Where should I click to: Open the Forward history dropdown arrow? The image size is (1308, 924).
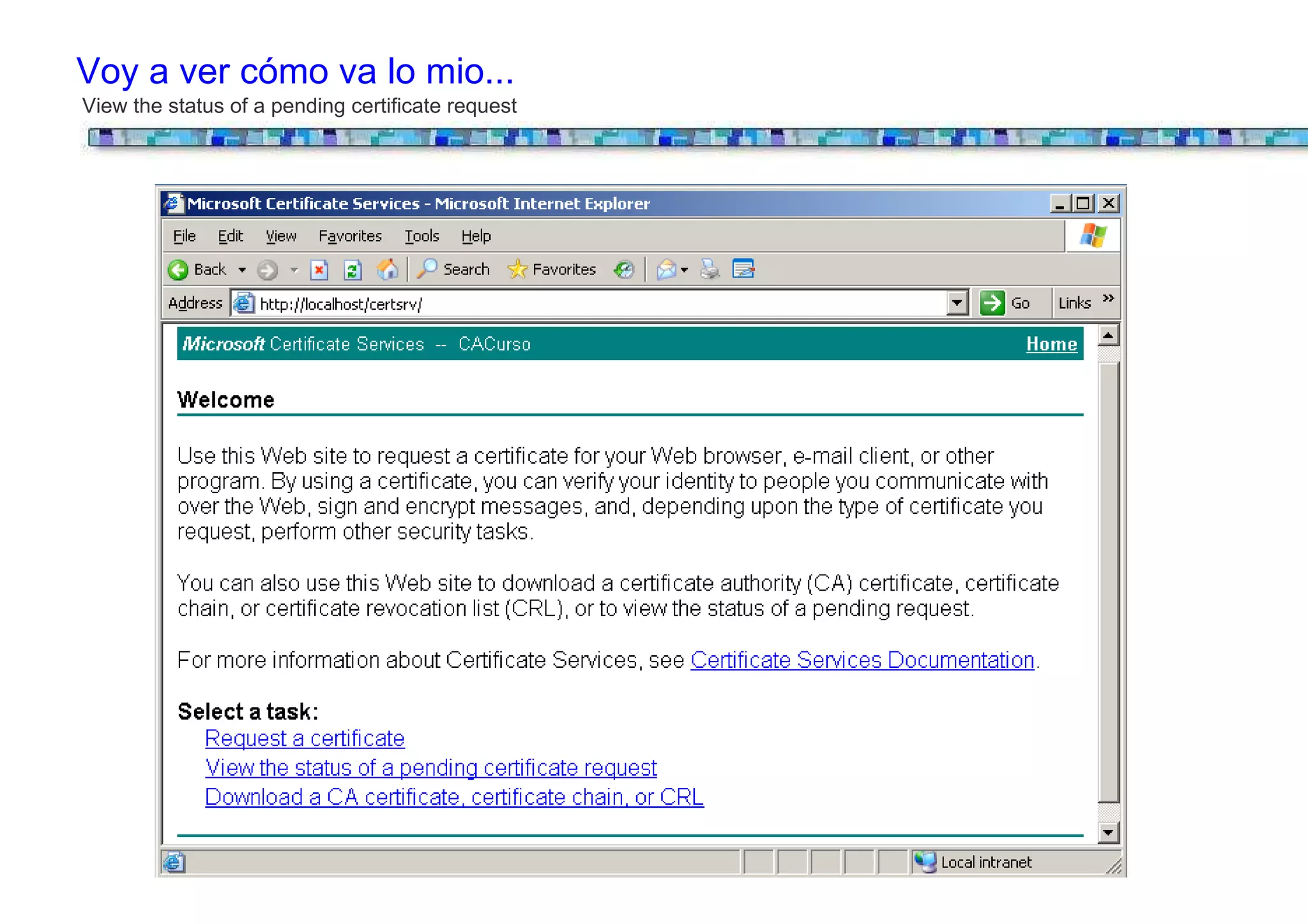(294, 270)
